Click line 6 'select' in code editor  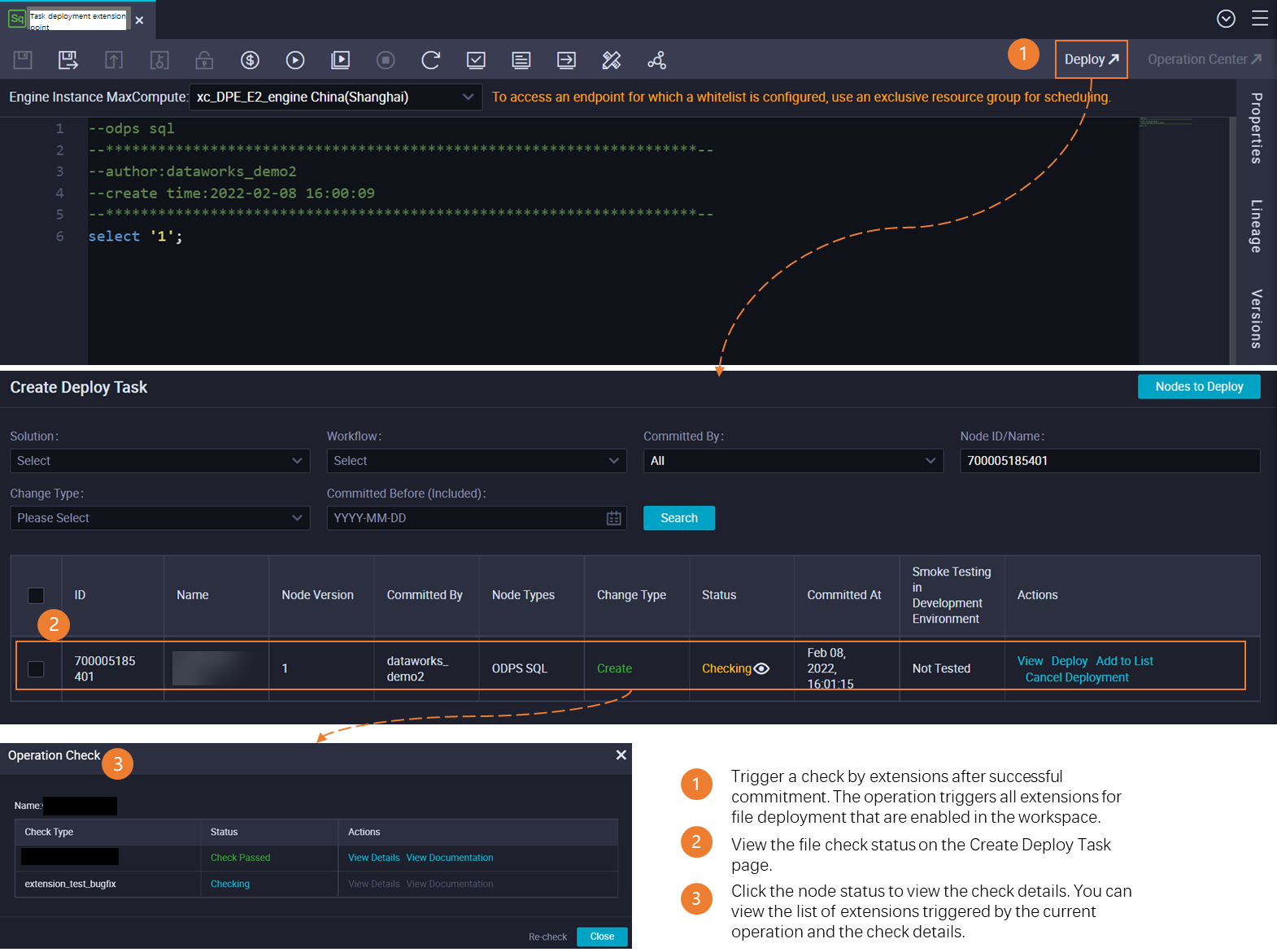[x=114, y=236]
